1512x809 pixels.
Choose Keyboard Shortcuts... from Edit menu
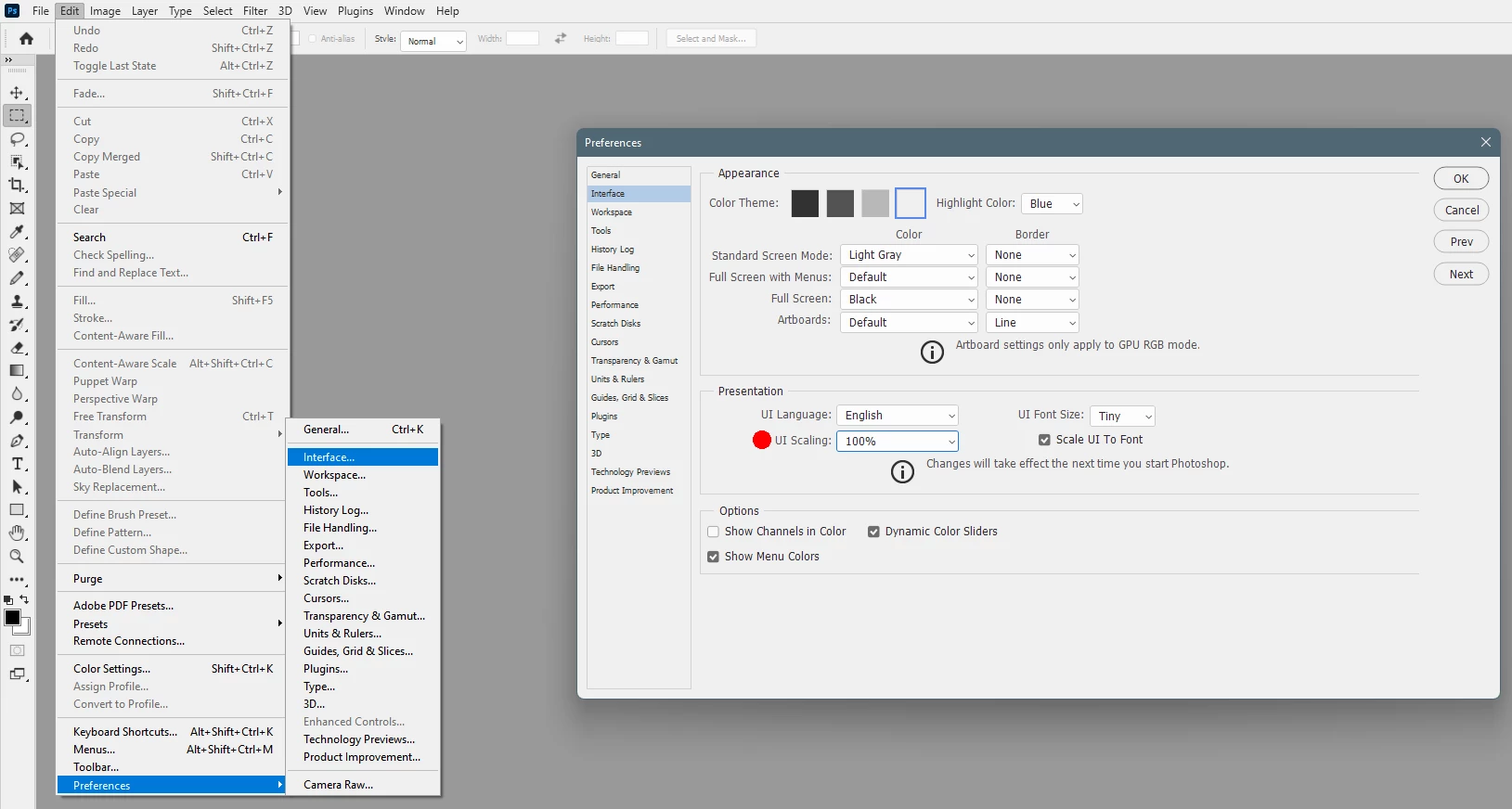pyautogui.click(x=173, y=732)
